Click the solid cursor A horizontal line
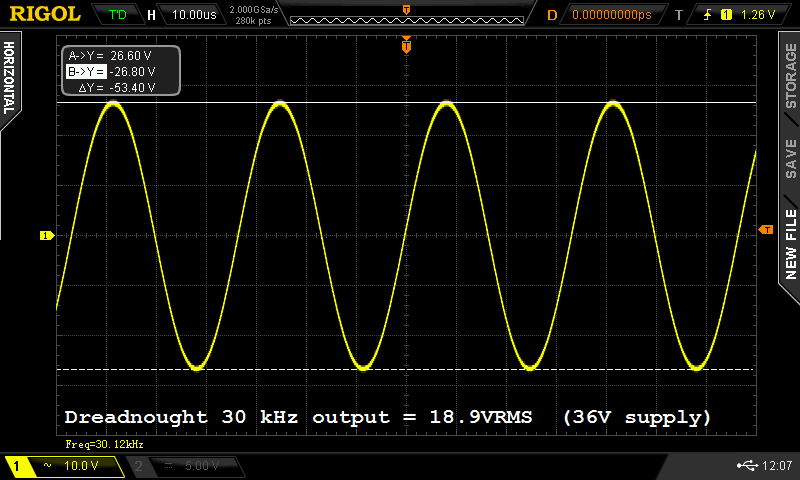 point(406,103)
